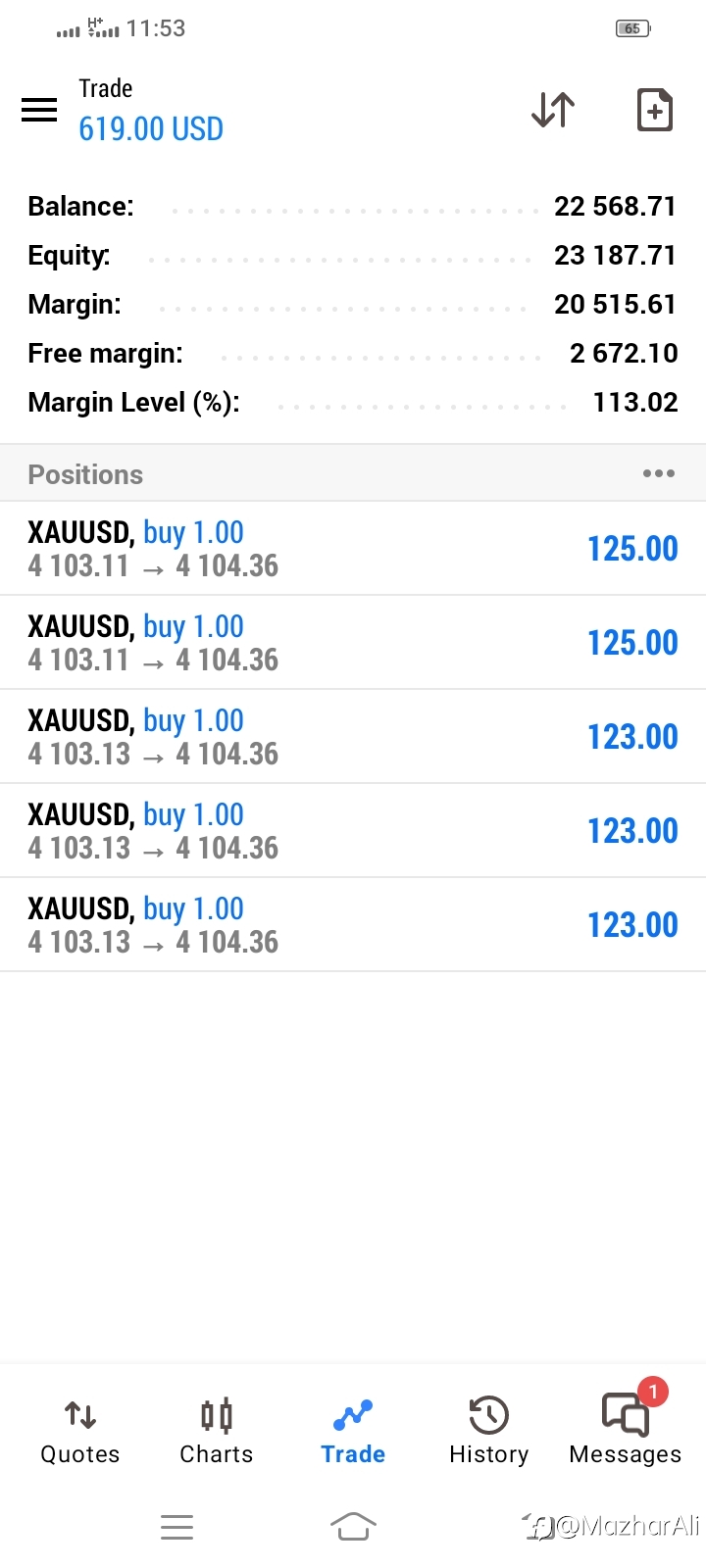Tap the 125.00 profit on second position
The width and height of the screenshot is (706, 1568).
[632, 643]
